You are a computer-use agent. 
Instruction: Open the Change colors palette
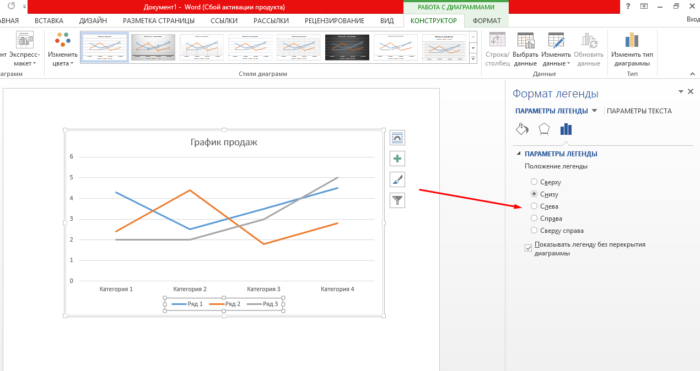tap(62, 49)
